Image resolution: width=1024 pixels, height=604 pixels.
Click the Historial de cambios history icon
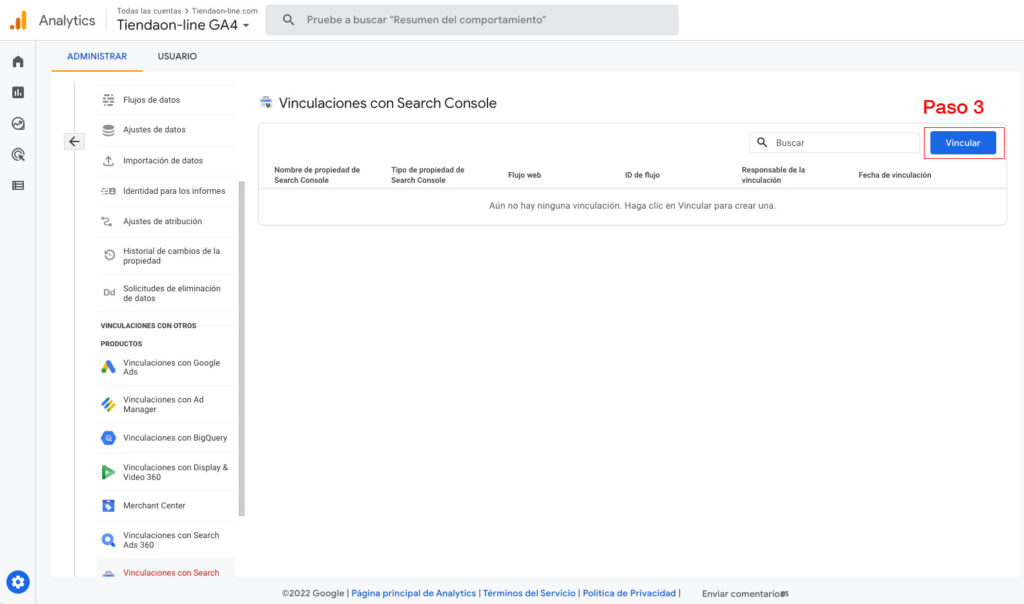(109, 255)
